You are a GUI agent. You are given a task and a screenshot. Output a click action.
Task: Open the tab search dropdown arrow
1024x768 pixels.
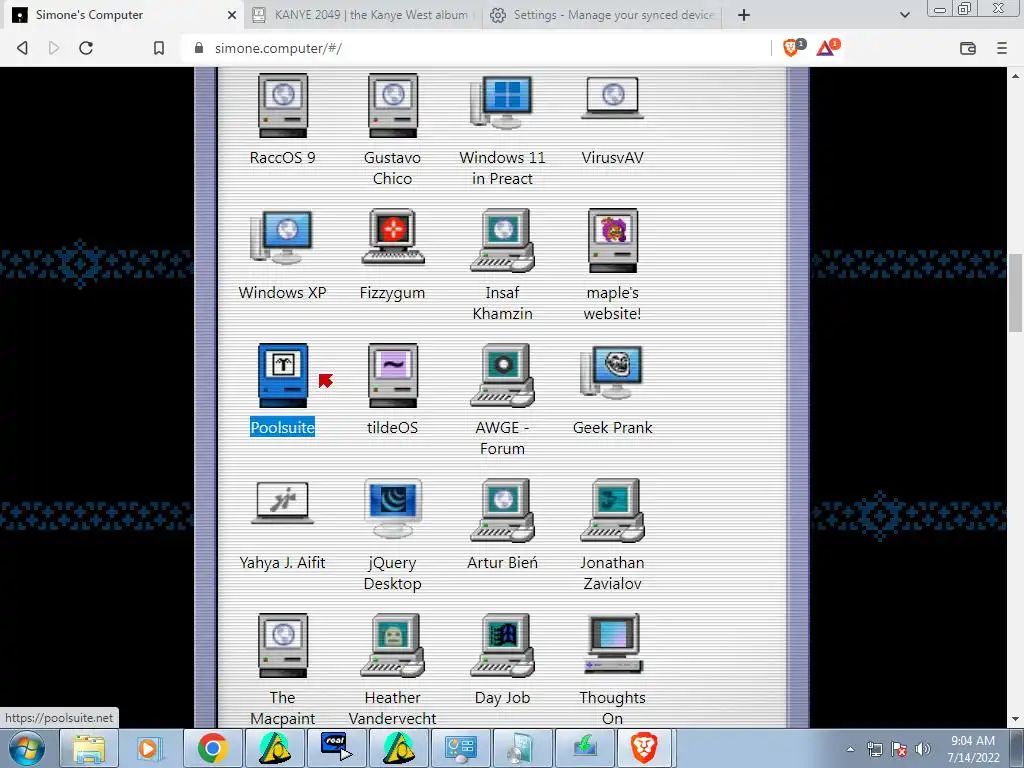[x=904, y=15]
